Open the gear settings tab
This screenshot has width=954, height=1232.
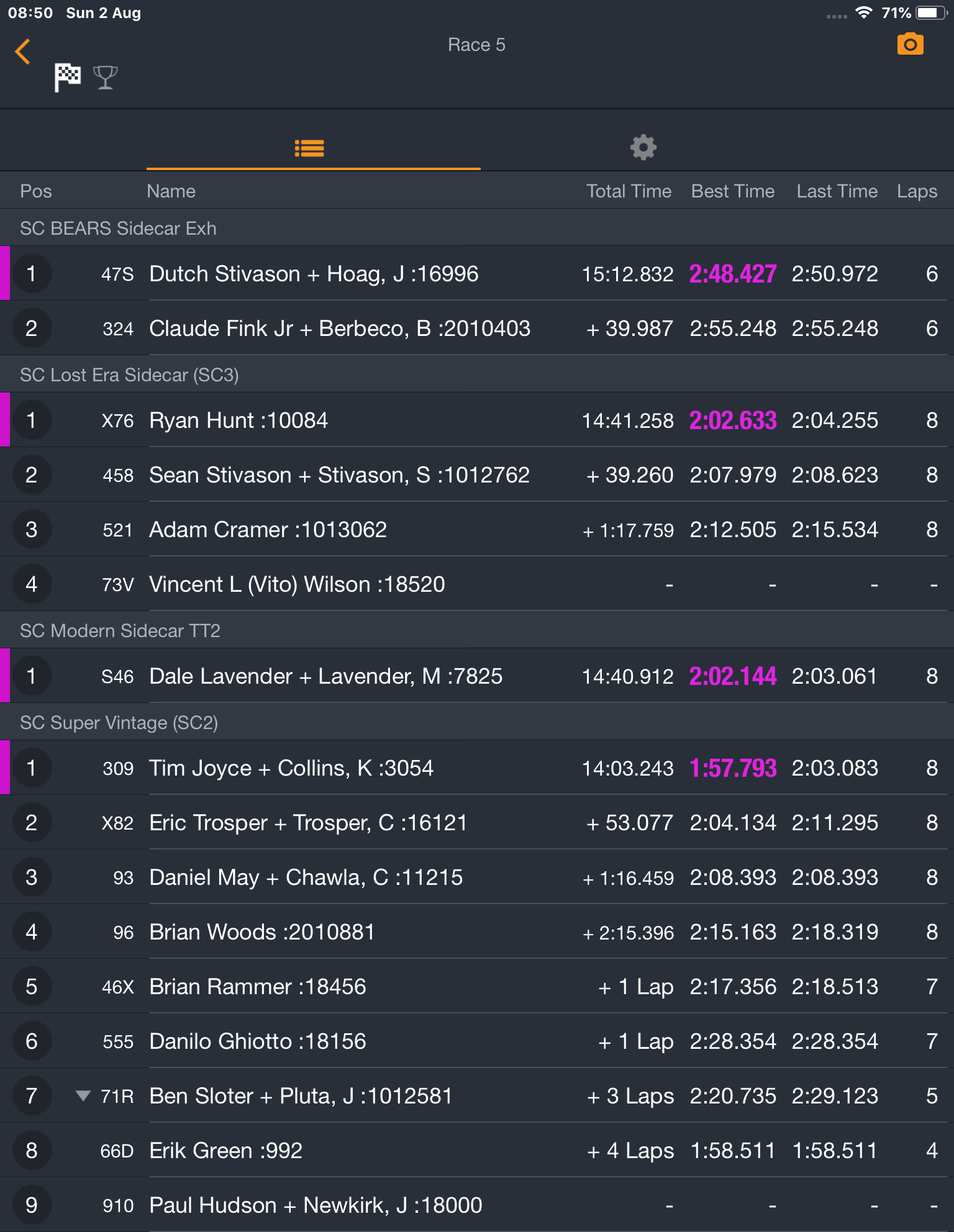click(643, 147)
